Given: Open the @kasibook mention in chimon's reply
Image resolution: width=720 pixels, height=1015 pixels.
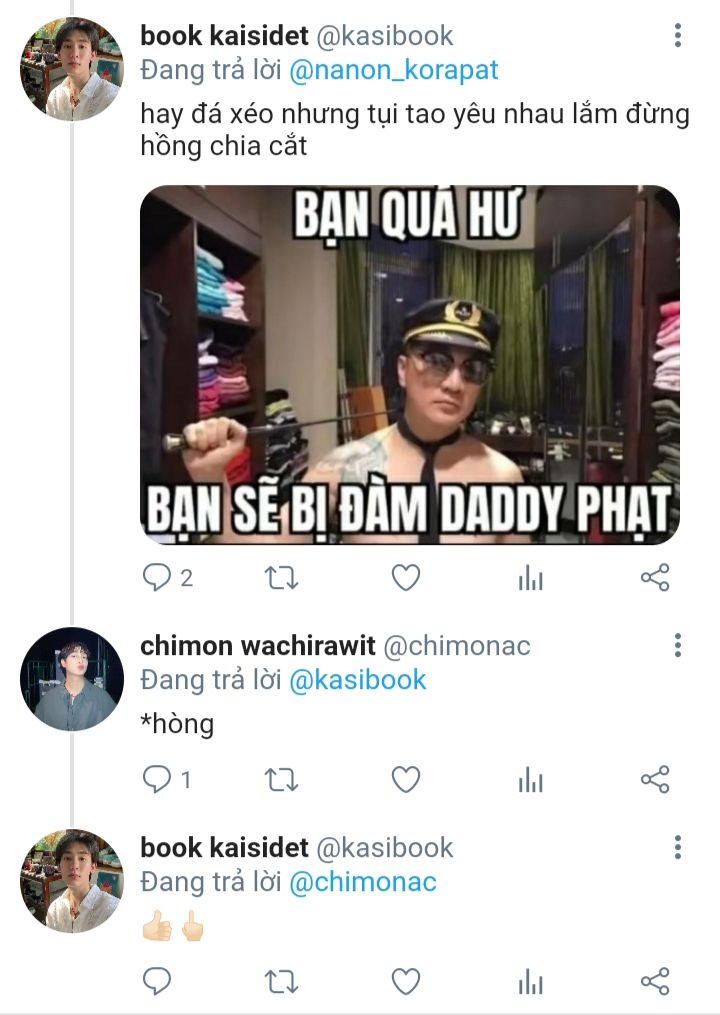Looking at the screenshot, I should [x=357, y=680].
